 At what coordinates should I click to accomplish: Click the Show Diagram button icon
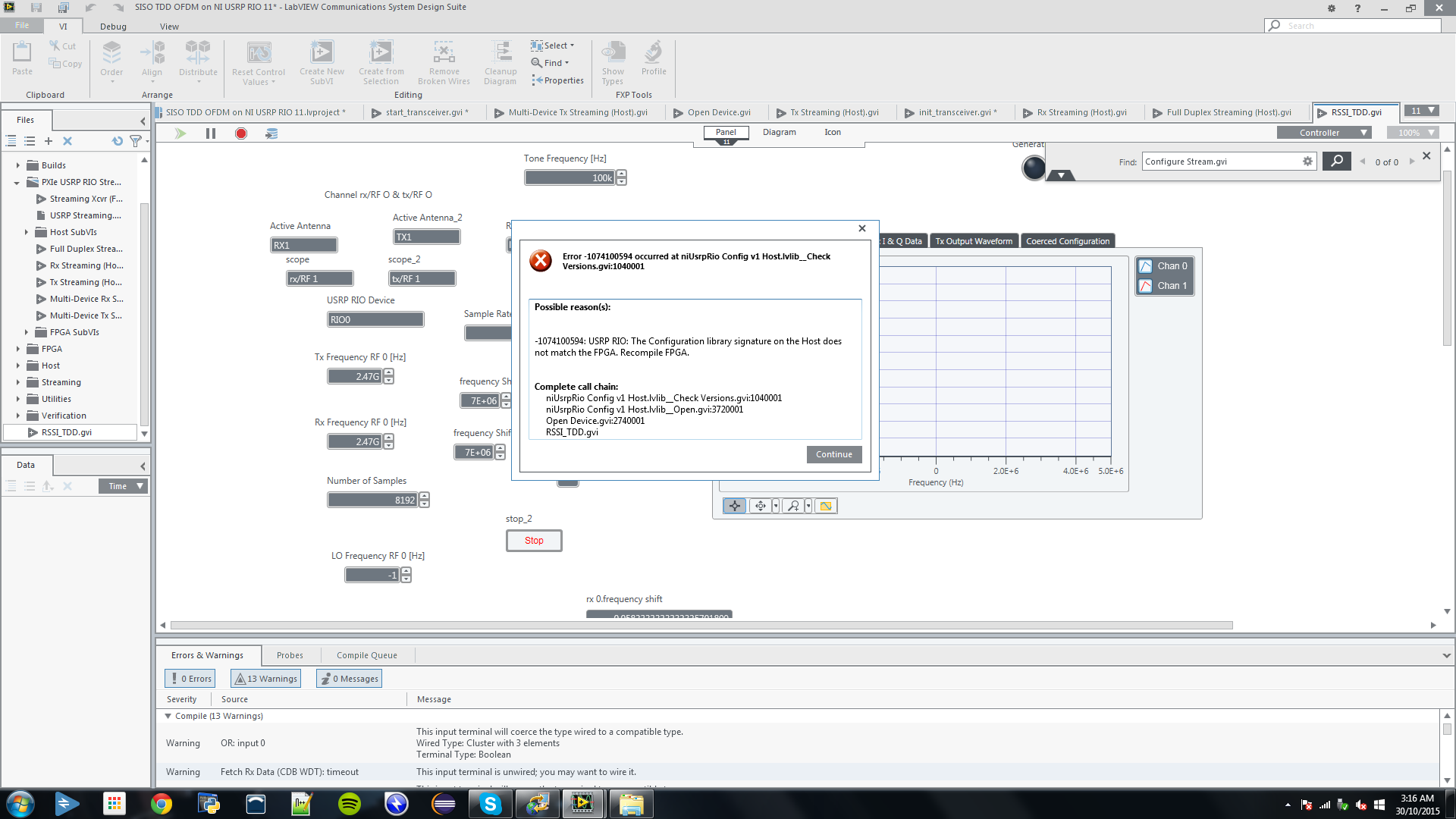coord(778,131)
